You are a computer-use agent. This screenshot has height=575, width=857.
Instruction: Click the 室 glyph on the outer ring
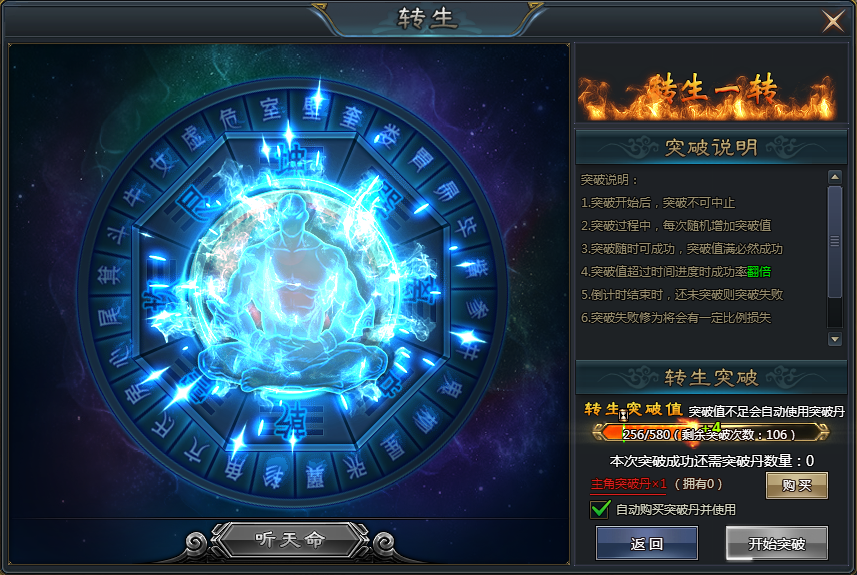pyautogui.click(x=271, y=110)
